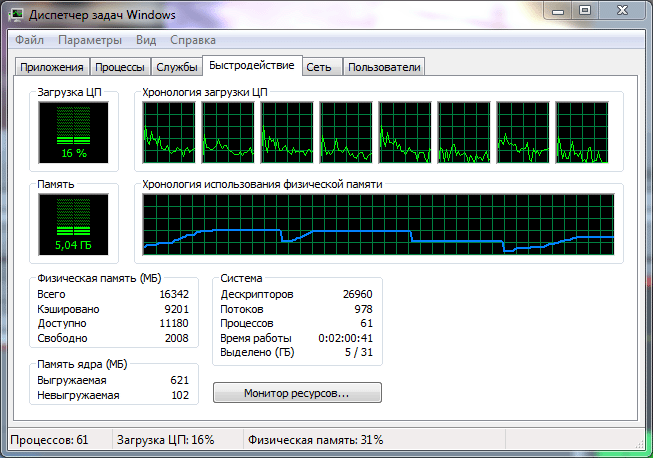Switch to the Службы tab
This screenshot has height=458, width=653.
point(177,67)
